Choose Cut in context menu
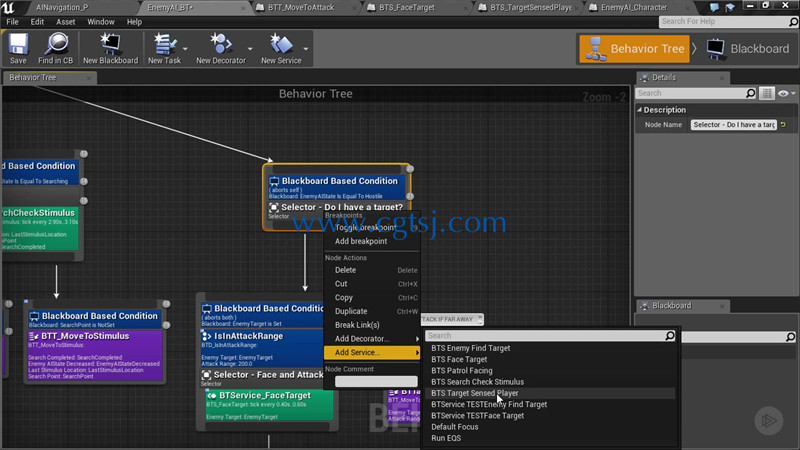Viewport: 800px width, 450px height. [371, 284]
